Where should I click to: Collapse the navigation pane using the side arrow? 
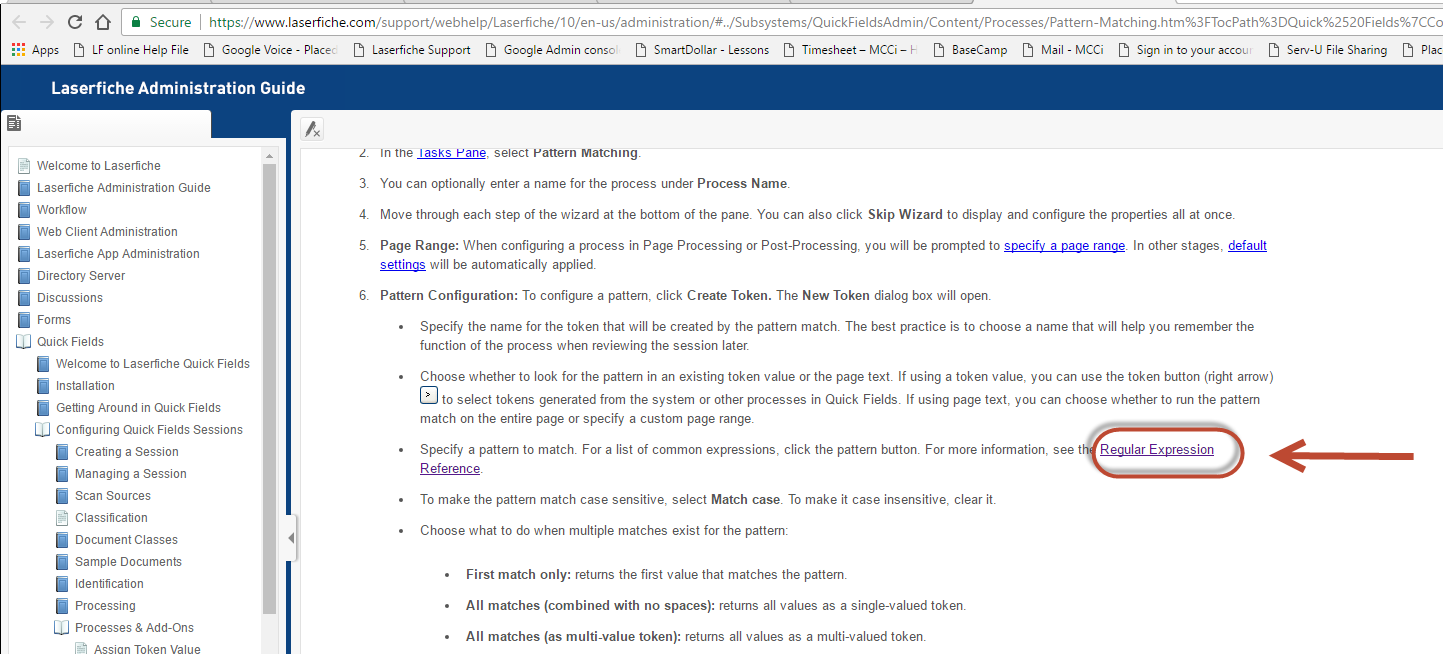(x=291, y=538)
